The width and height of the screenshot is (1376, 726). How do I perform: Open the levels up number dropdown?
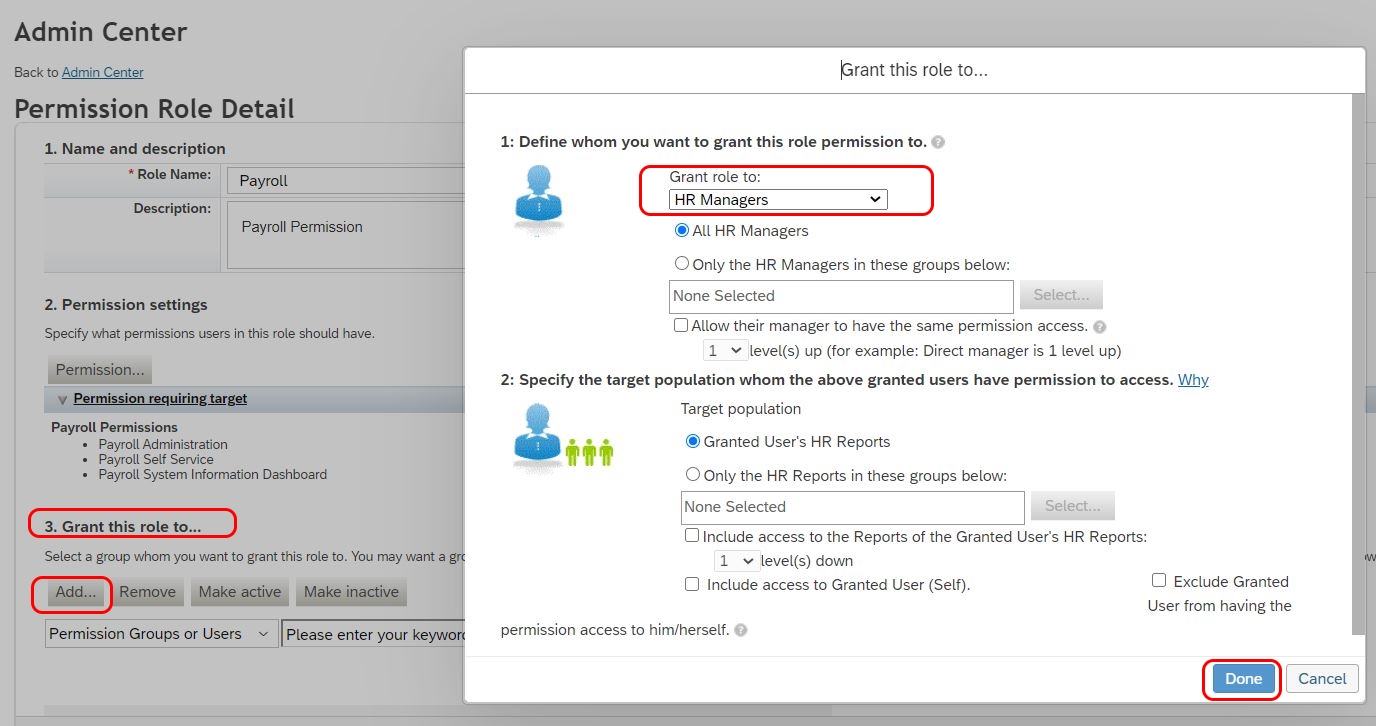[725, 351]
